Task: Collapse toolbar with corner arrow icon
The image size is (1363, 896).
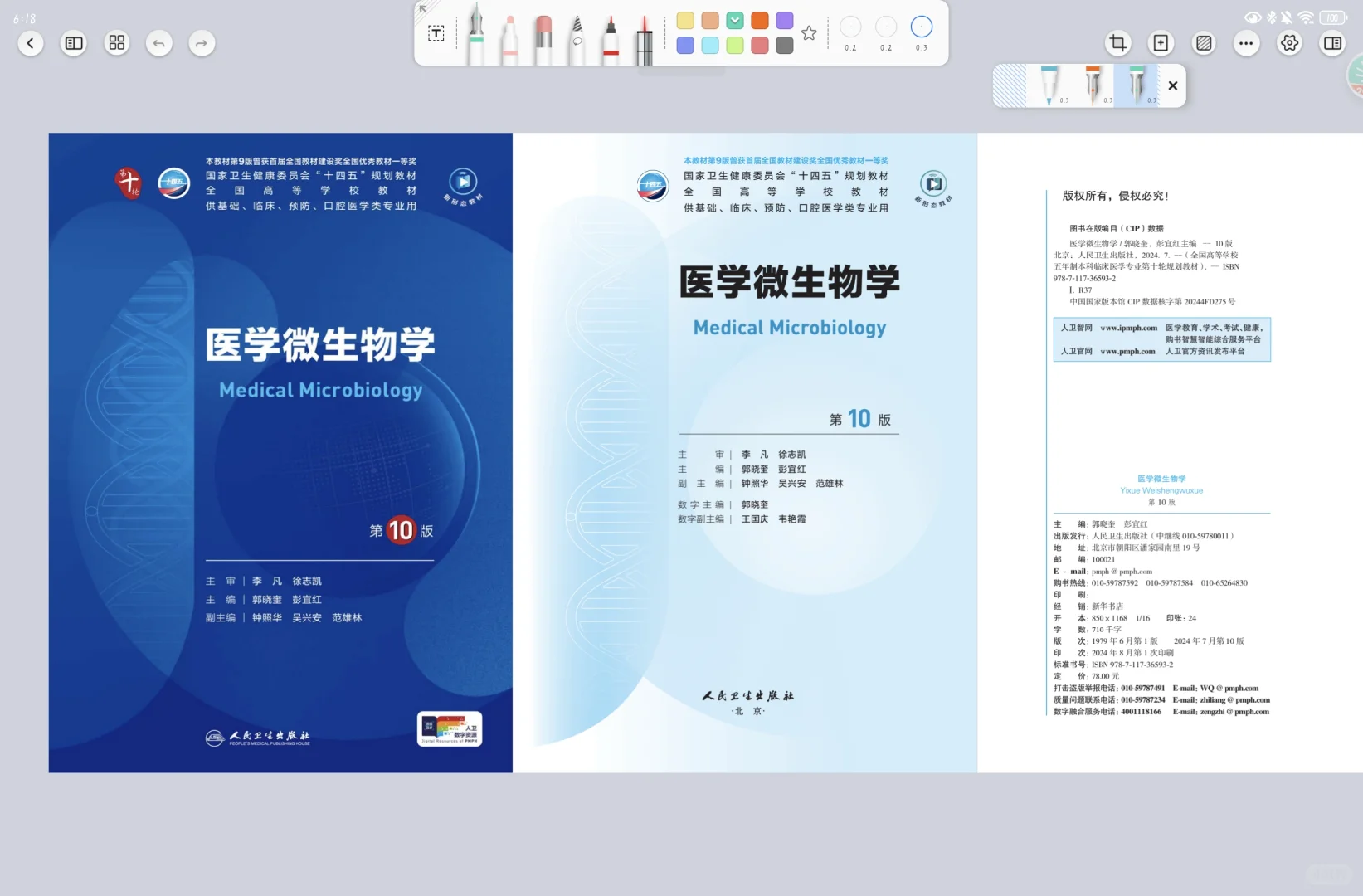Action: click(423, 8)
